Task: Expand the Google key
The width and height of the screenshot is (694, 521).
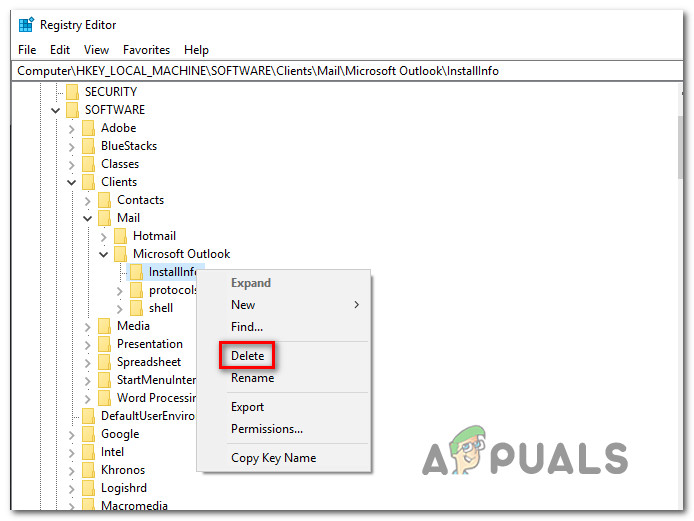Action: 72,435
